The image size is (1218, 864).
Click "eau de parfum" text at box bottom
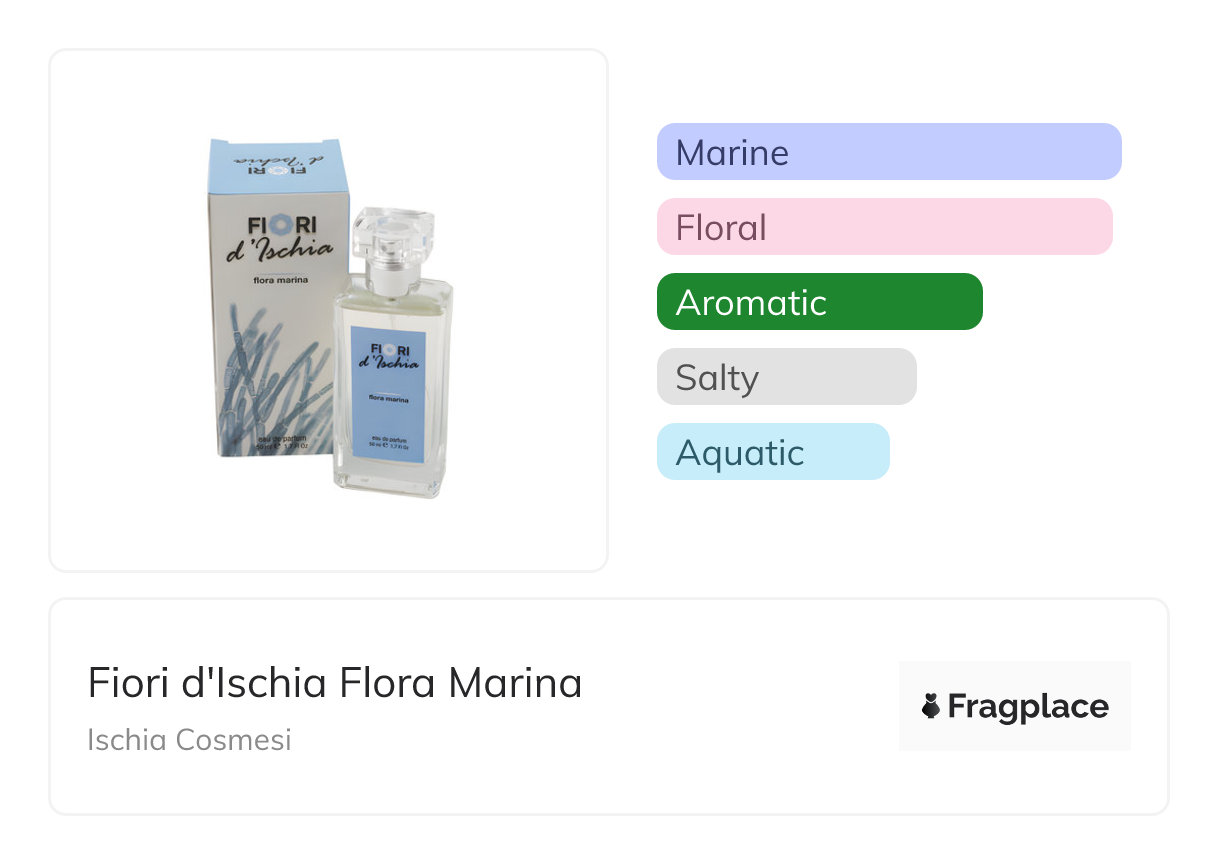[282, 440]
